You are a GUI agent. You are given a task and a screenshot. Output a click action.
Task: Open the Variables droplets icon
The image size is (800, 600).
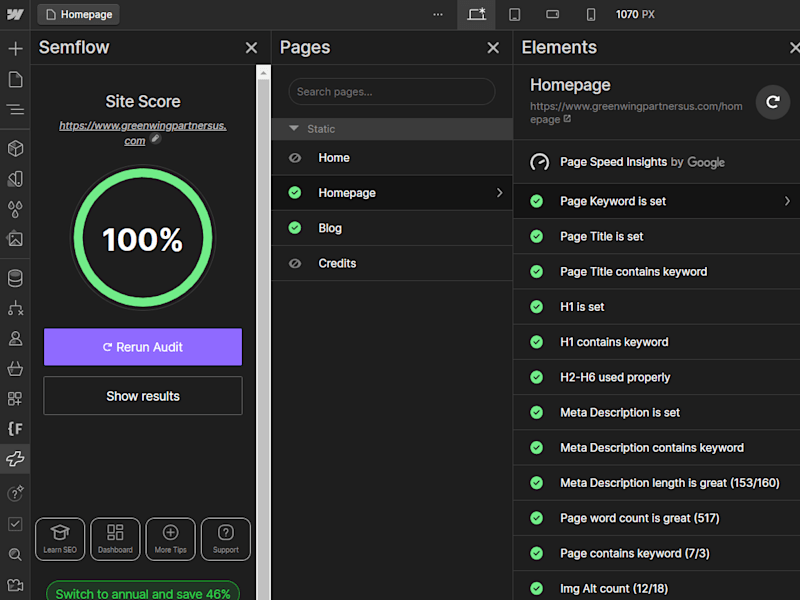point(15,209)
